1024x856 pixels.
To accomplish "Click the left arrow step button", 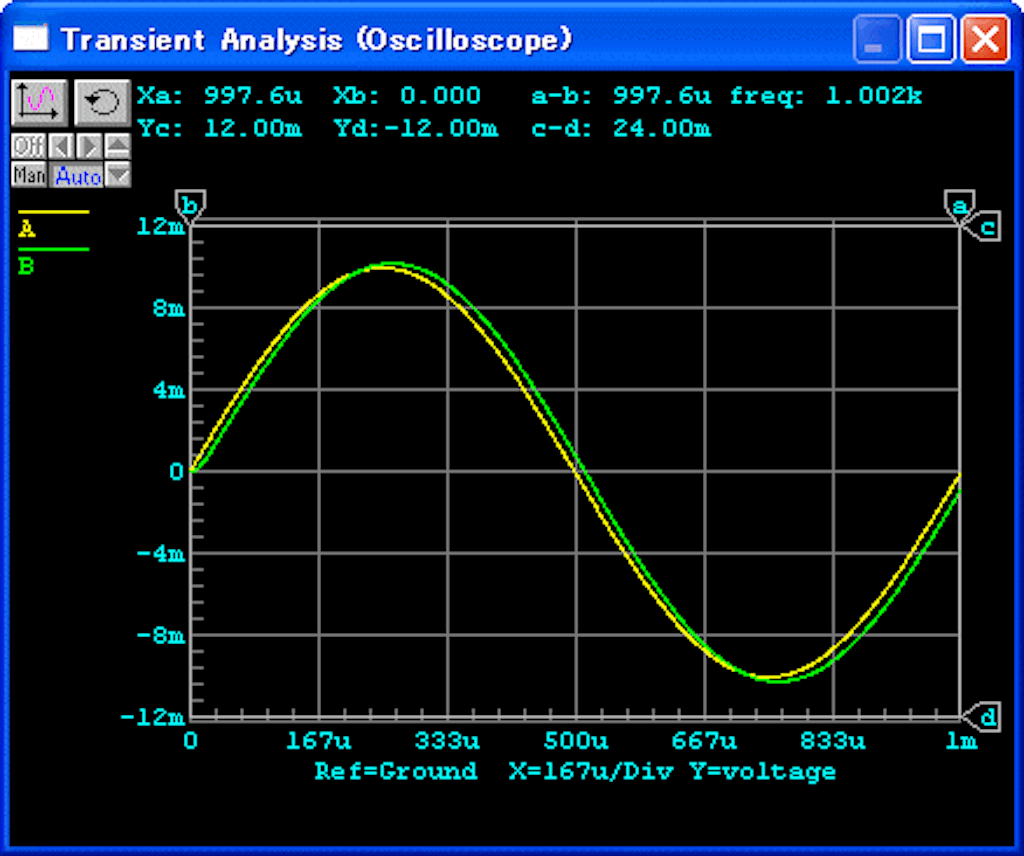I will pyautogui.click(x=61, y=146).
